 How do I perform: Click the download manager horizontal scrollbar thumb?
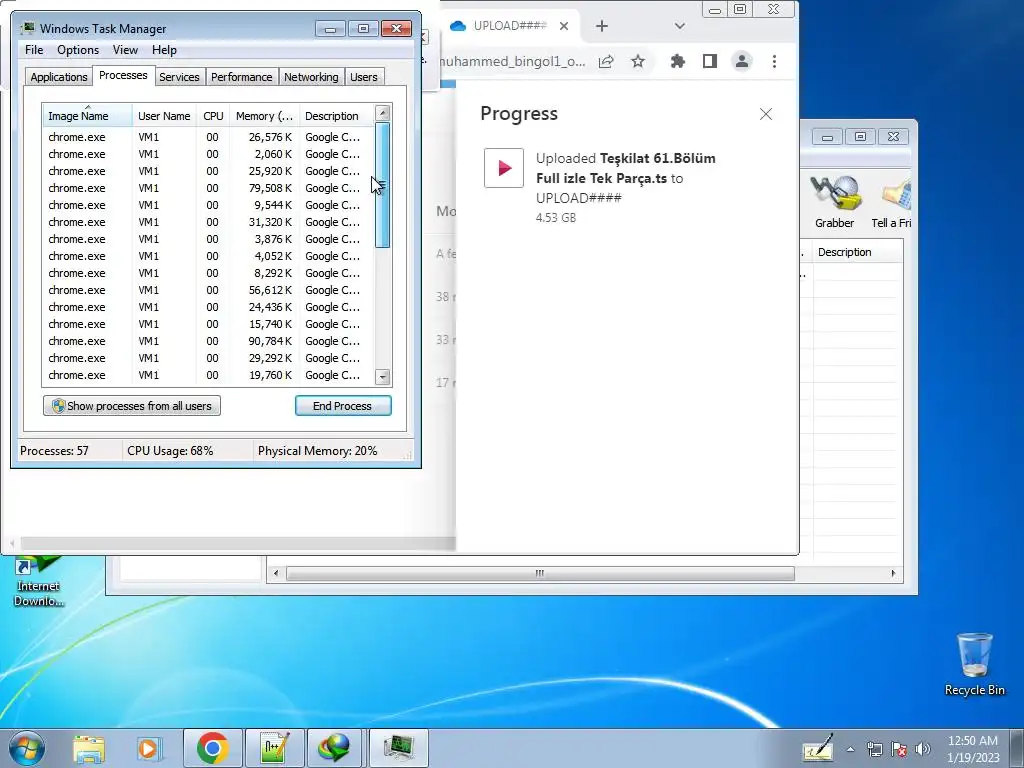pos(540,573)
